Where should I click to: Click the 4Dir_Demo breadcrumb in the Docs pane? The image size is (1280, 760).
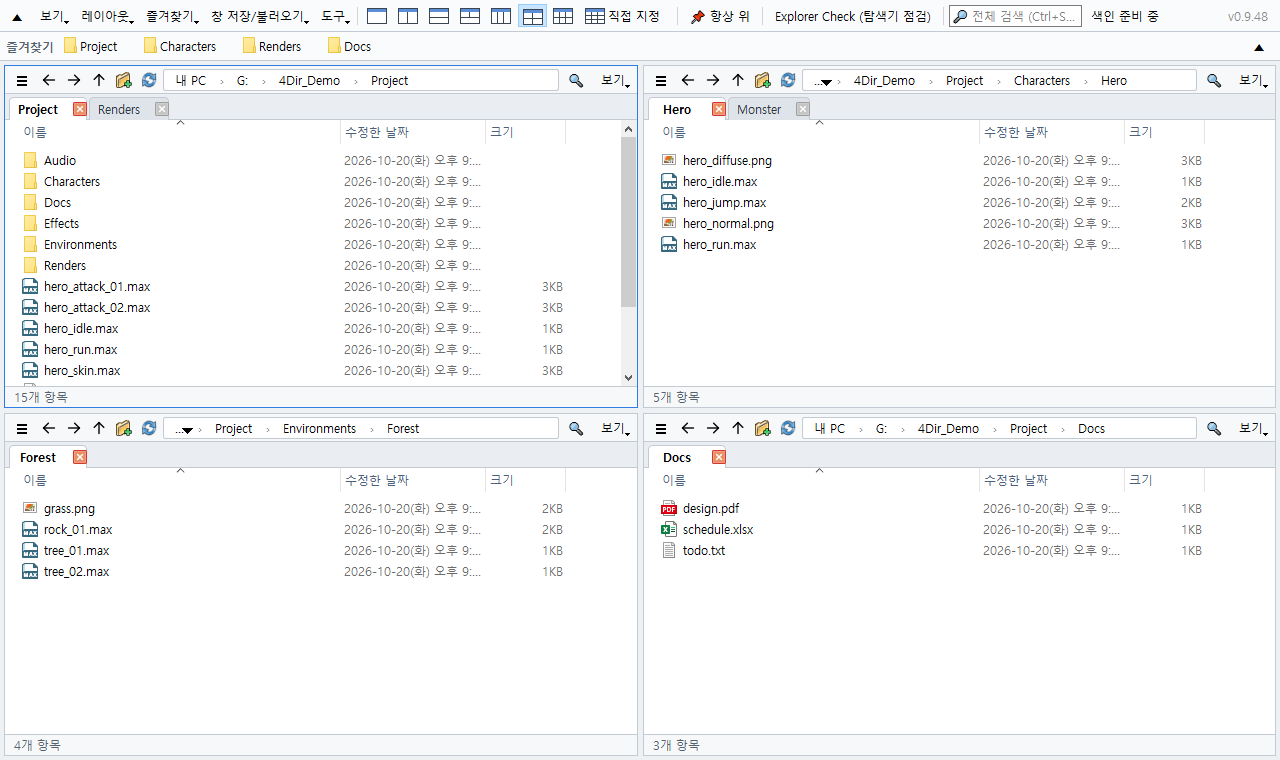point(948,428)
